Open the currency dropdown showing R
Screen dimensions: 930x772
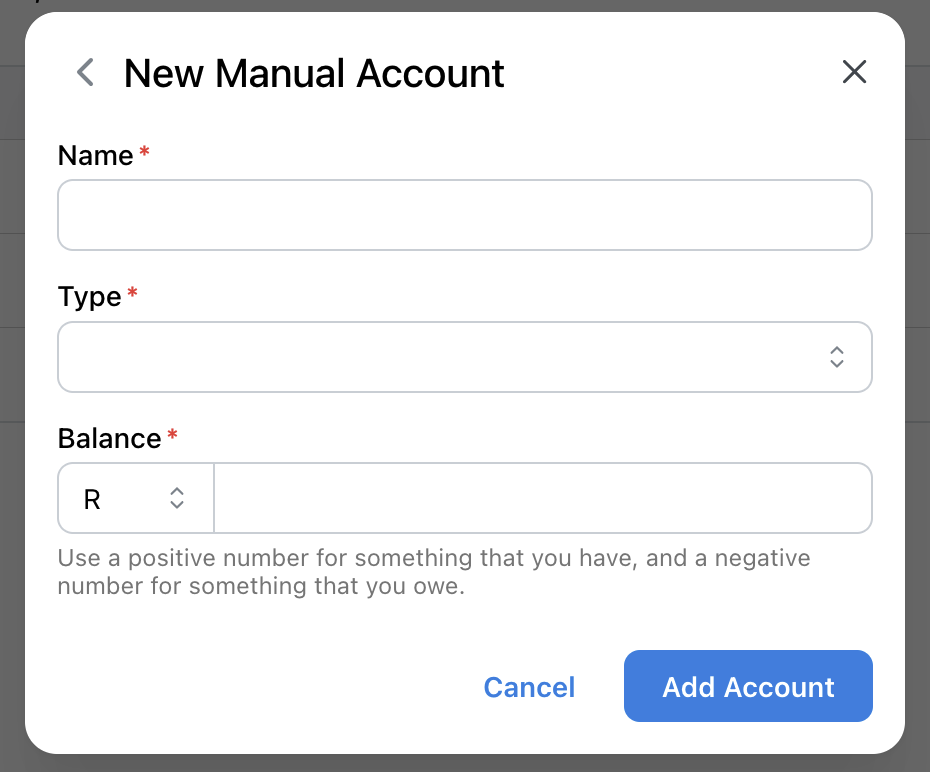point(135,498)
